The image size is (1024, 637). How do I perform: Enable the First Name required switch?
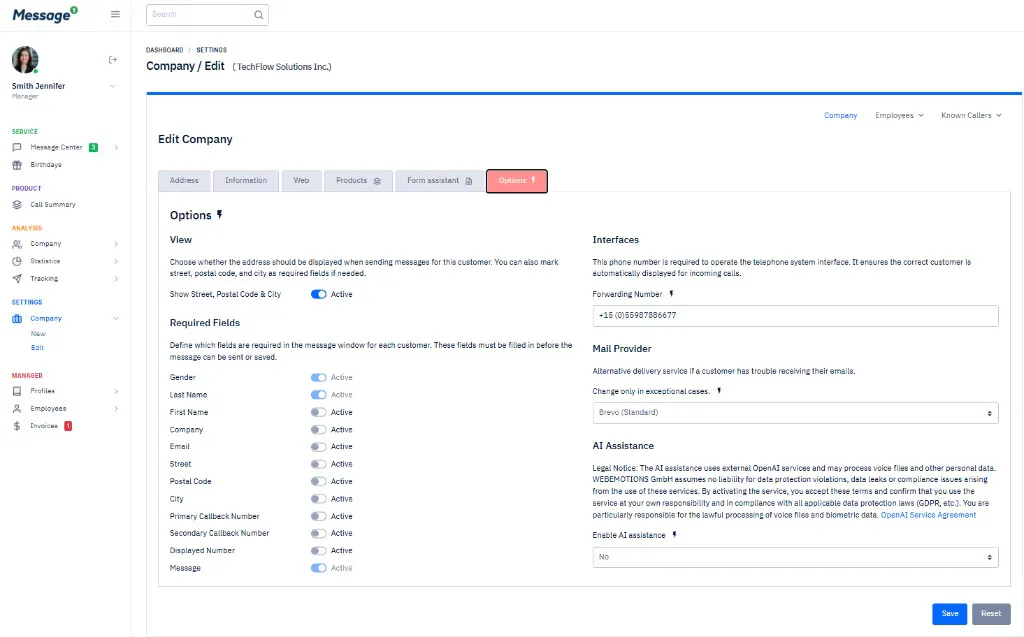pyautogui.click(x=319, y=412)
